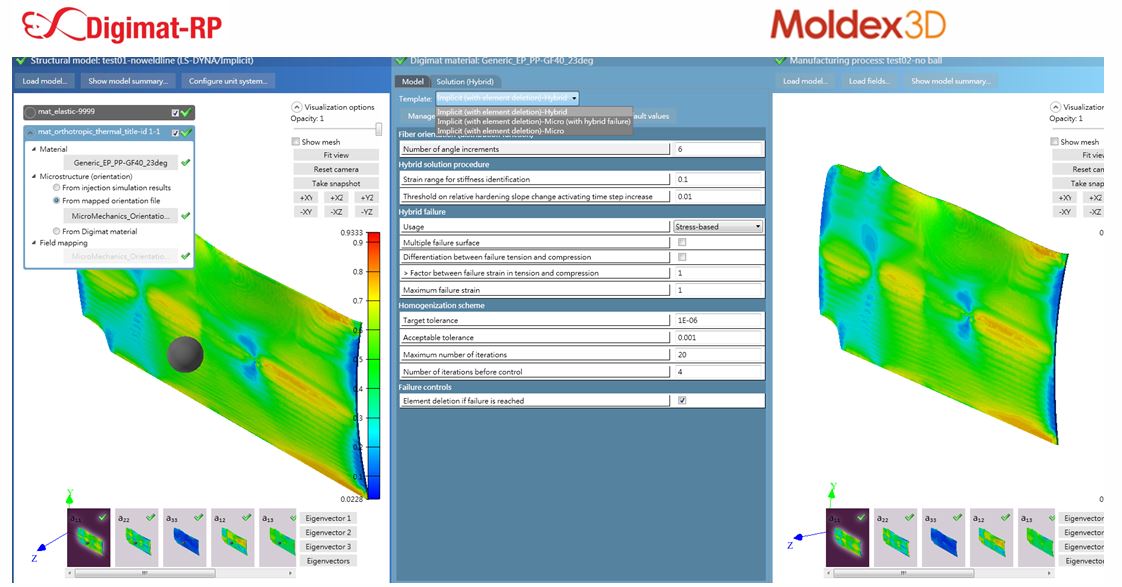Edit Target tolerance value
This screenshot has height=587, width=1122.
point(718,320)
